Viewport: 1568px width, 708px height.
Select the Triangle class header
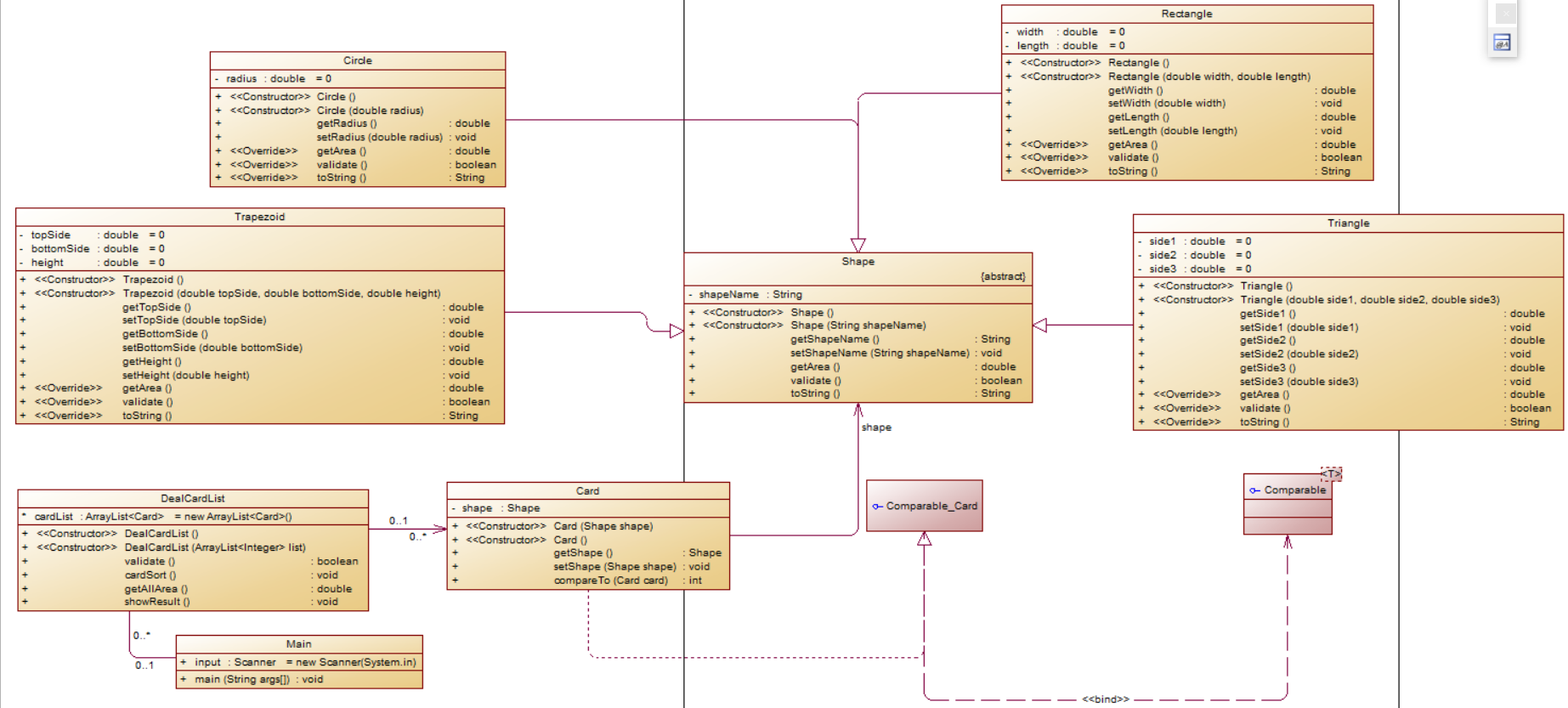pos(1348,224)
